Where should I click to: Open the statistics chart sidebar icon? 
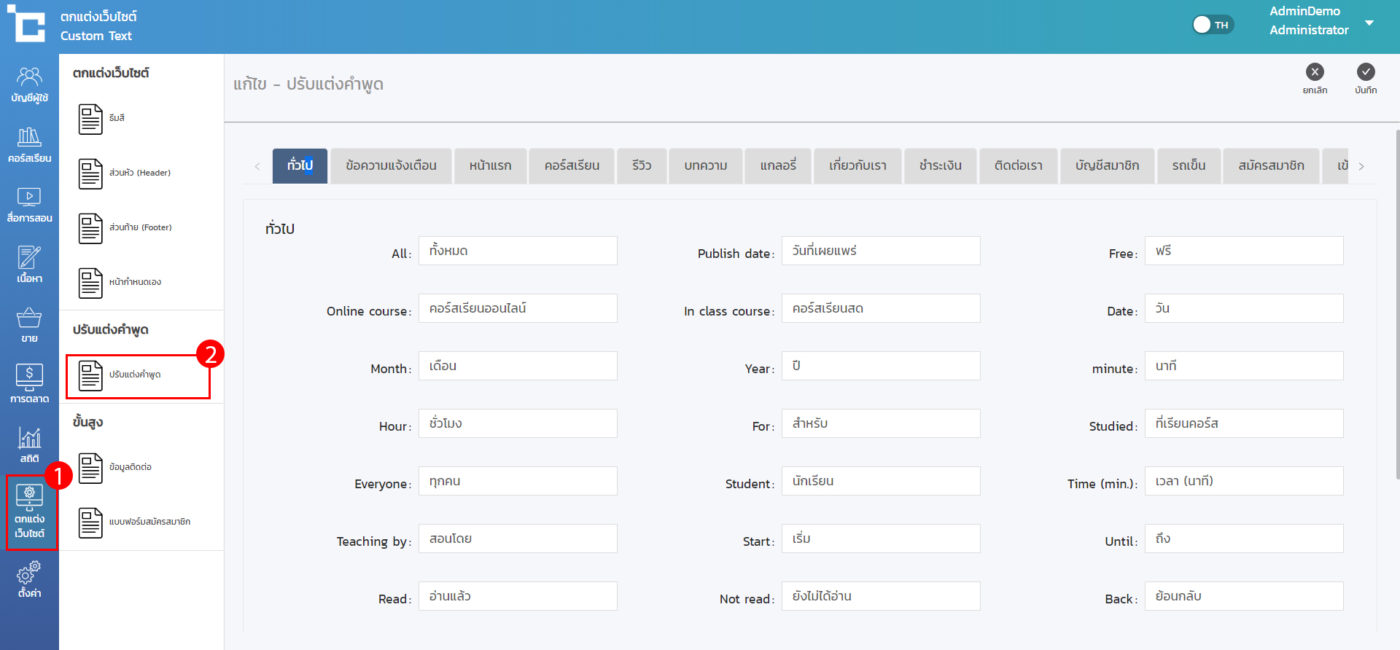pos(30,445)
